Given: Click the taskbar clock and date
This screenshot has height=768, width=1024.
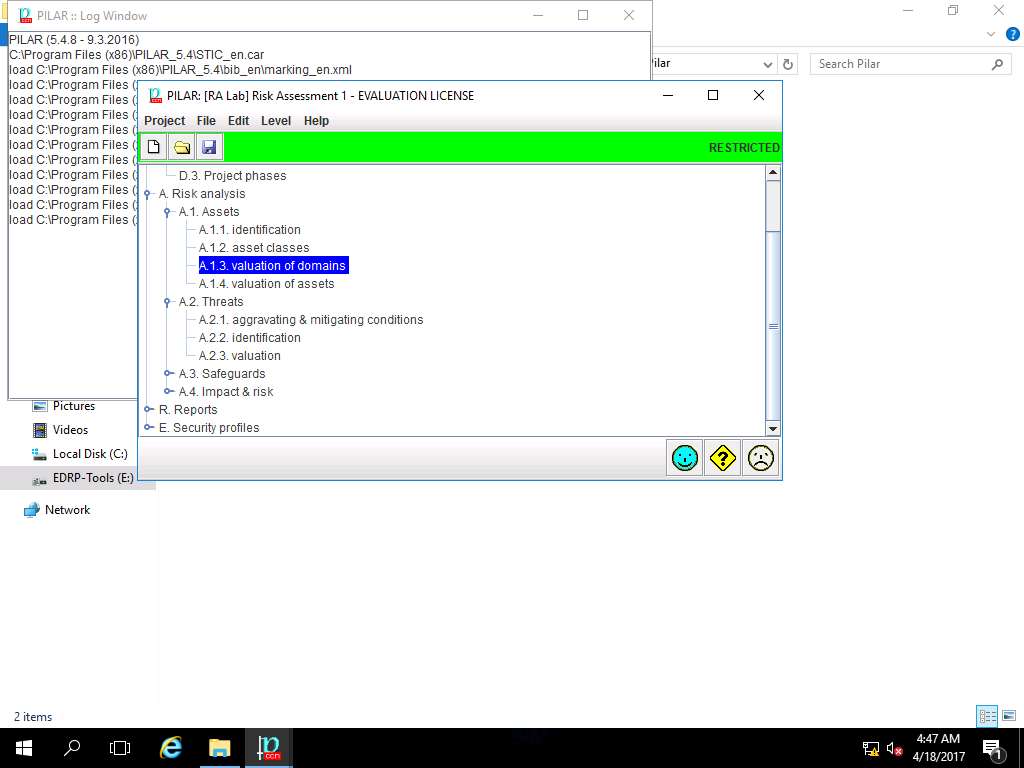Looking at the screenshot, I should pos(938,748).
